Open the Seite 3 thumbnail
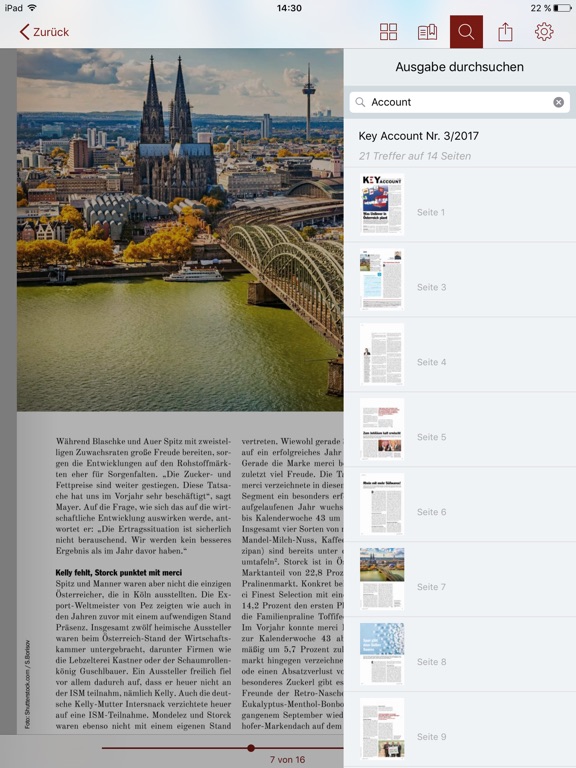Image resolution: width=576 pixels, height=768 pixels. (x=382, y=279)
